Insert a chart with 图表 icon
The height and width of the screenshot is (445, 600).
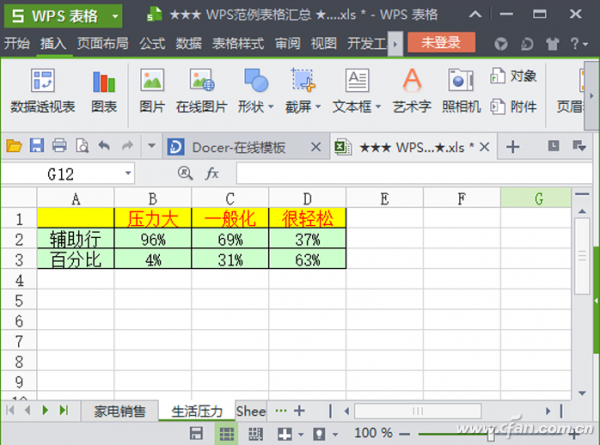[x=104, y=91]
